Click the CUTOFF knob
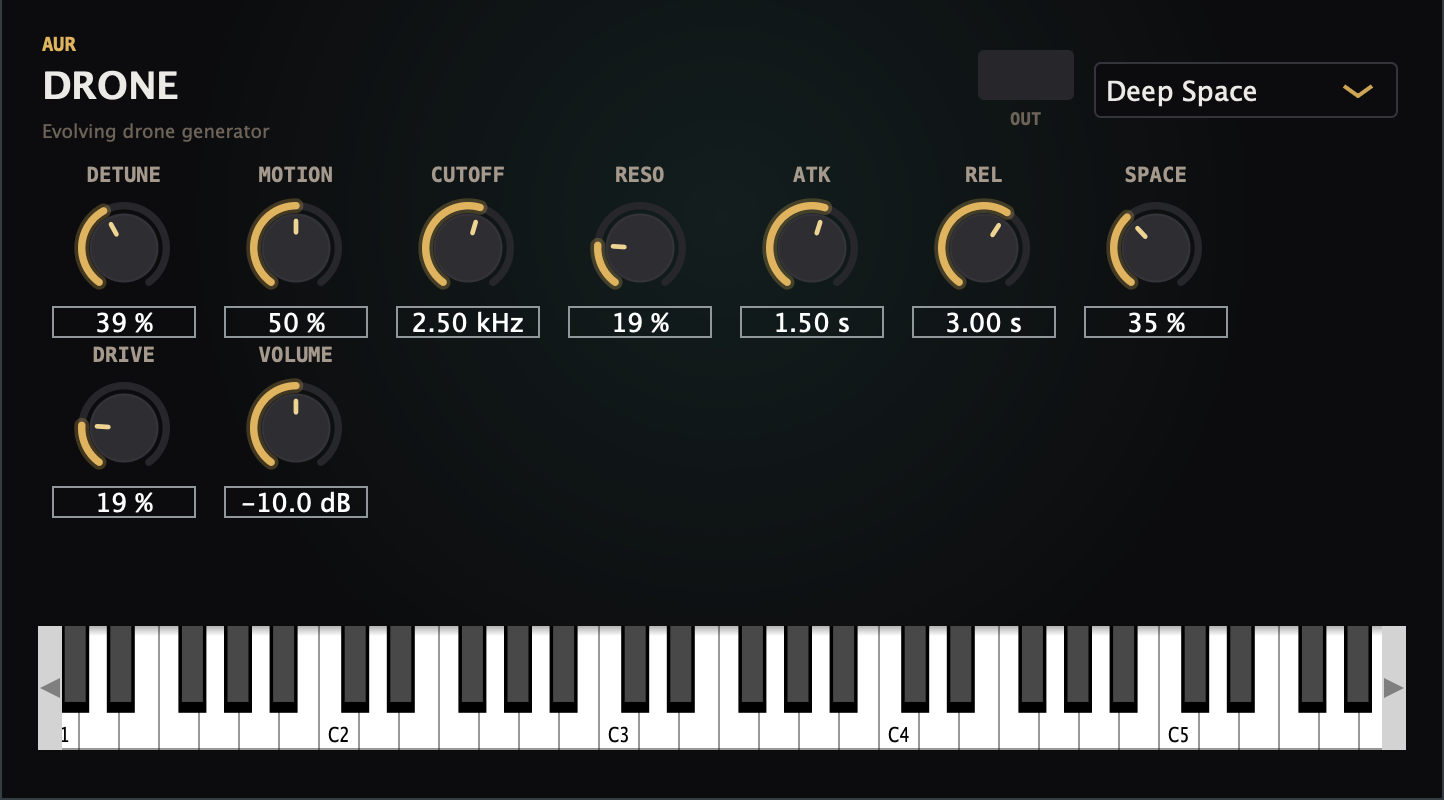Viewport: 1444px width, 800px height. coord(467,247)
